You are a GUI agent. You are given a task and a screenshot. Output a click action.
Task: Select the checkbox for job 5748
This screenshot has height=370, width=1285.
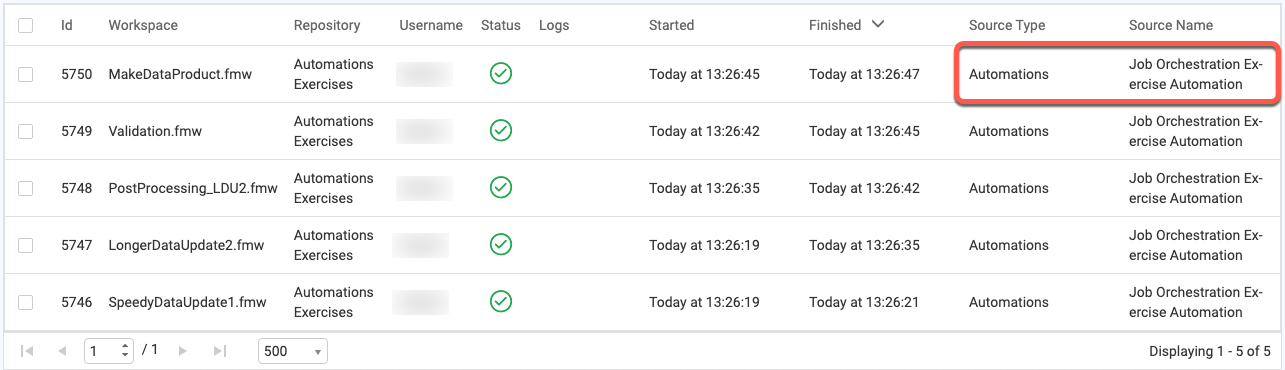tap(25, 188)
